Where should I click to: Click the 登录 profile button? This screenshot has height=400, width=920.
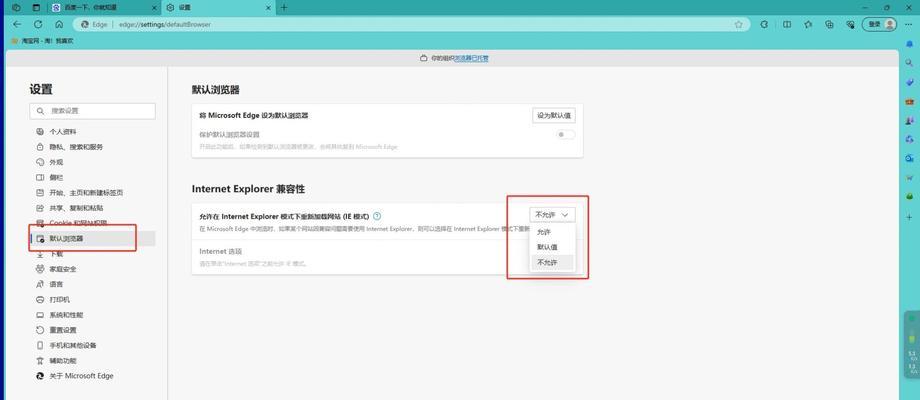(880, 25)
